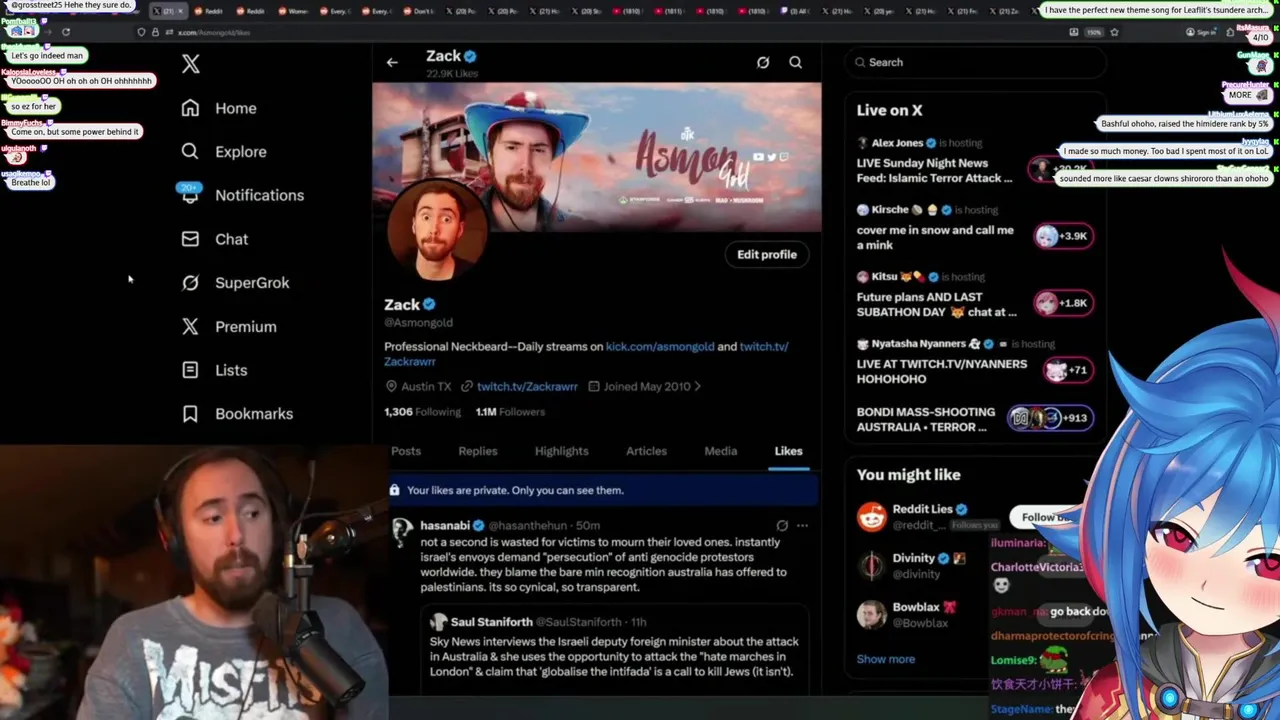
Task: Click the @Asmongold handle text
Action: coord(418,323)
